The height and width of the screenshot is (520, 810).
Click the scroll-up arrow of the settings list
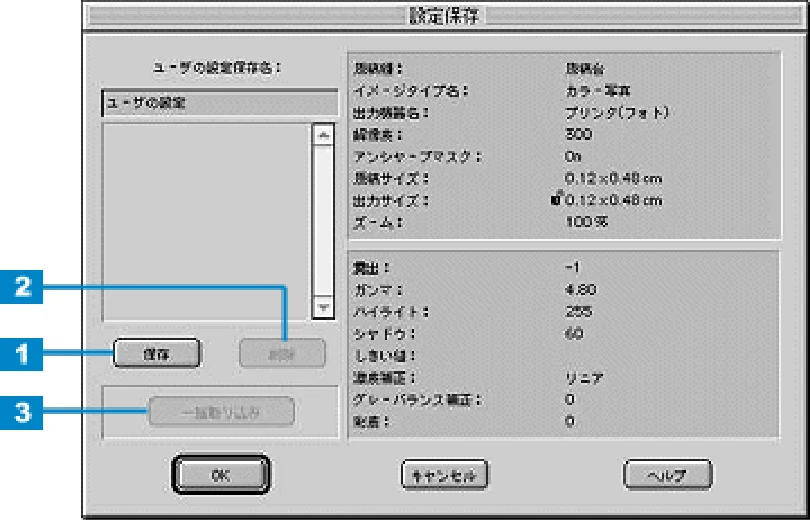pos(324,135)
